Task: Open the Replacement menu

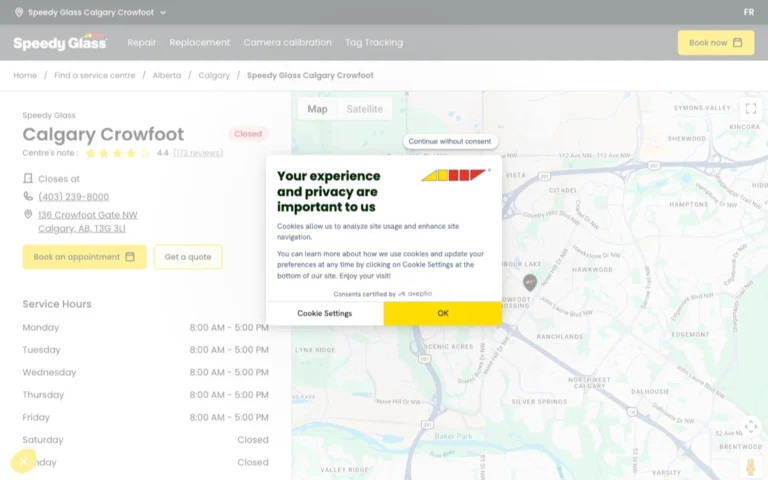Action: 199,43
